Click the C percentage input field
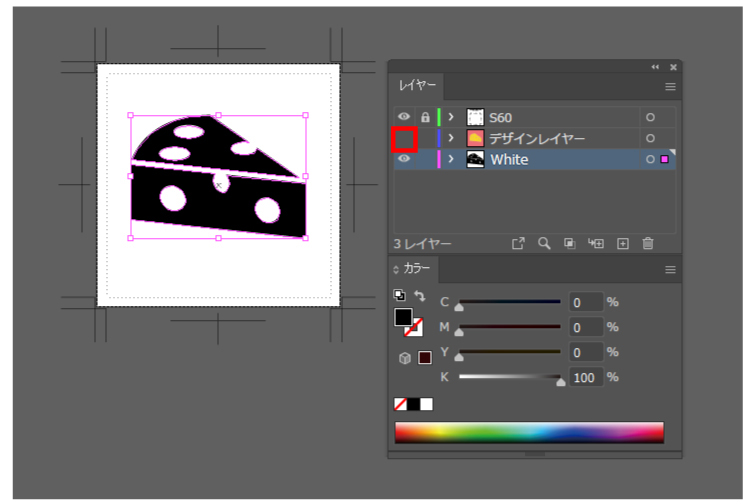Image resolution: width=755 pixels, height=504 pixels. click(586, 302)
